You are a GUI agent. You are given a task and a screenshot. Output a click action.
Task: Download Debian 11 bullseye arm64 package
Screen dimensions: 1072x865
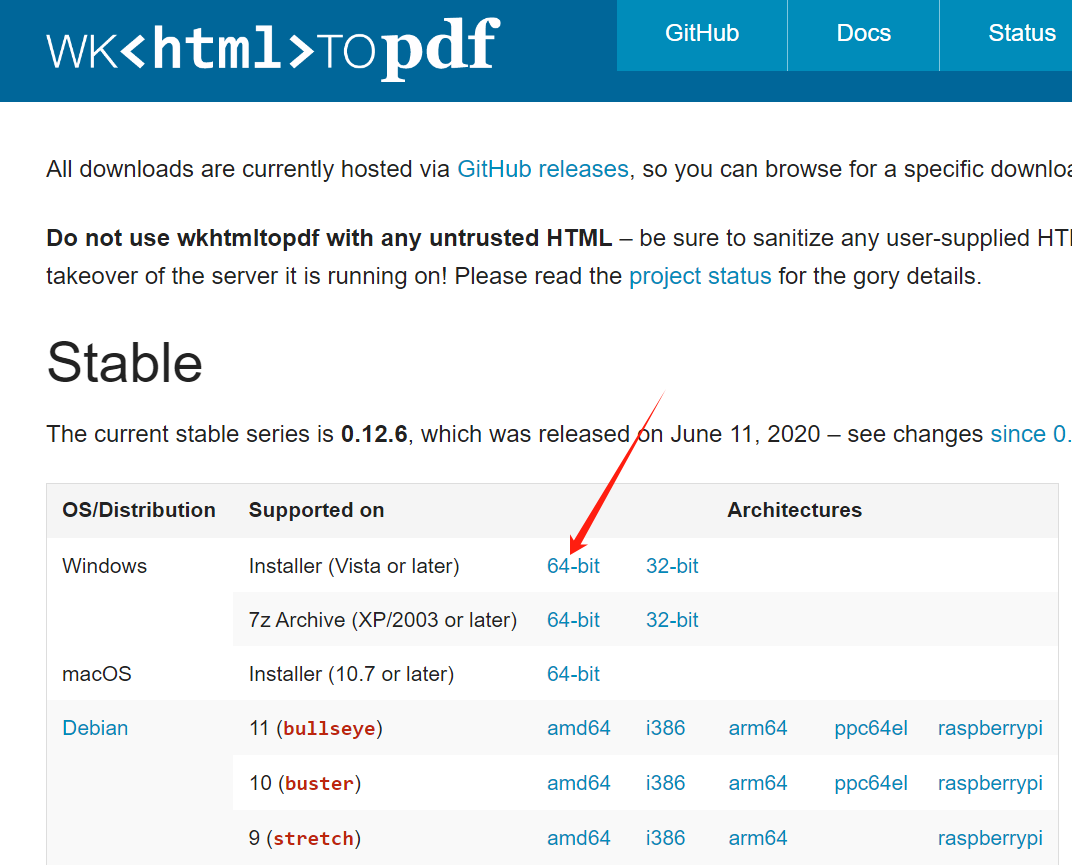tap(758, 728)
